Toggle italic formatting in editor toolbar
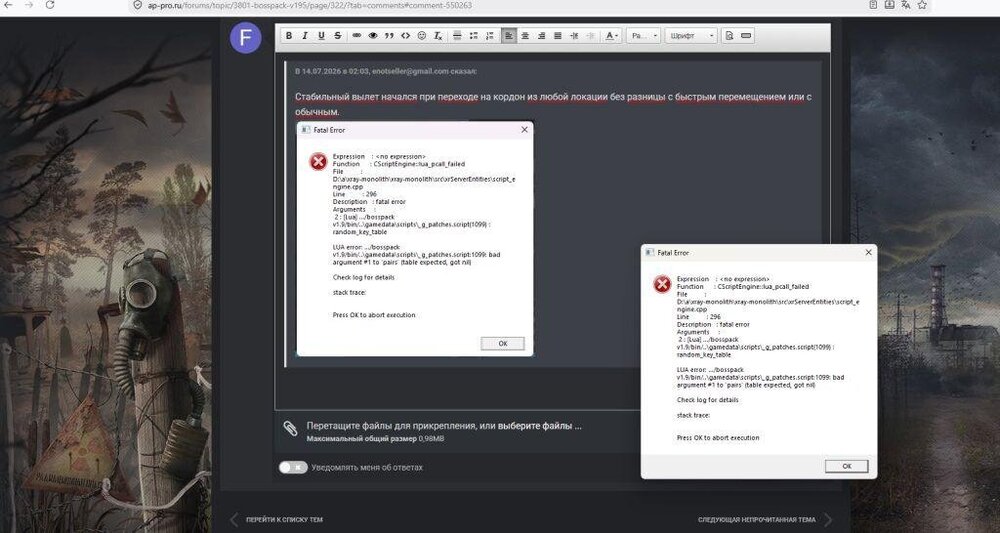Viewport: 1000px width, 533px height. pos(305,36)
